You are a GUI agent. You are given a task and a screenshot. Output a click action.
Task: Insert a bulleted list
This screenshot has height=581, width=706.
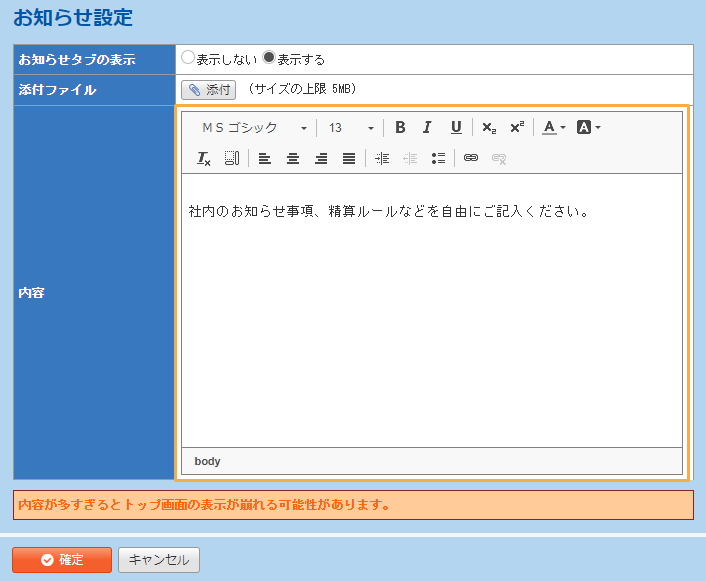pyautogui.click(x=438, y=158)
